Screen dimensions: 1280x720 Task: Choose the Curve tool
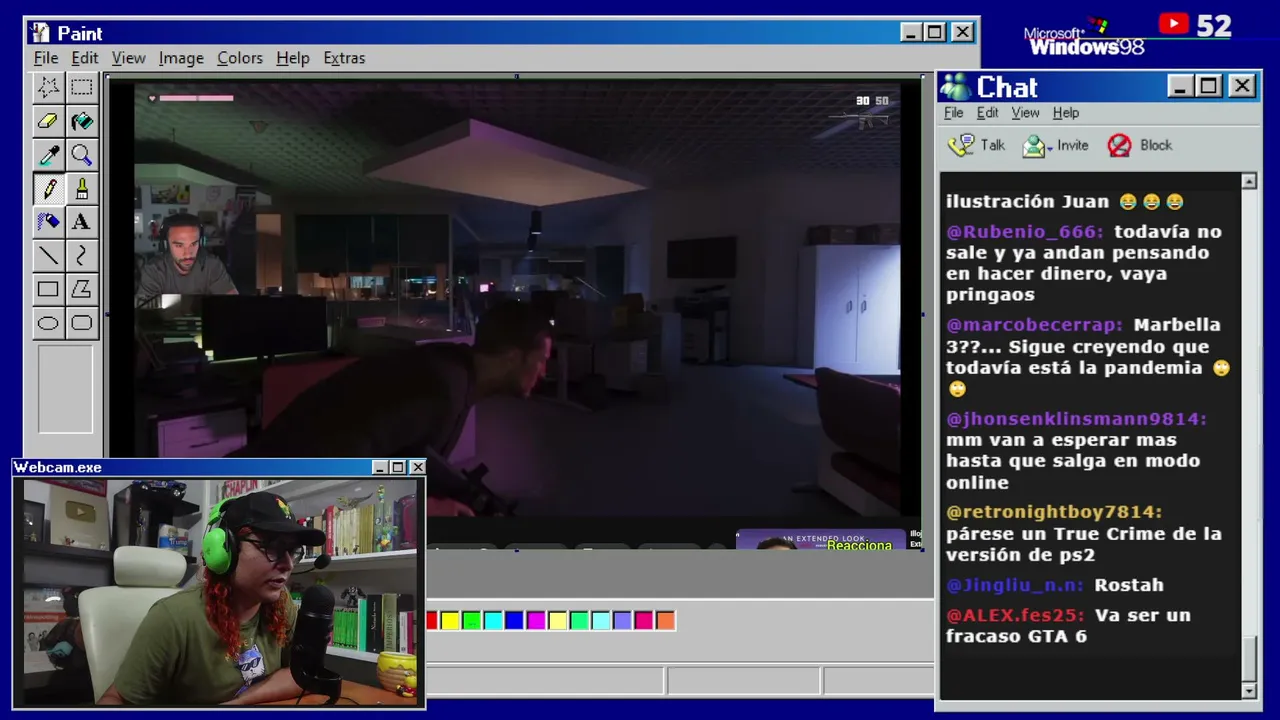coord(82,256)
